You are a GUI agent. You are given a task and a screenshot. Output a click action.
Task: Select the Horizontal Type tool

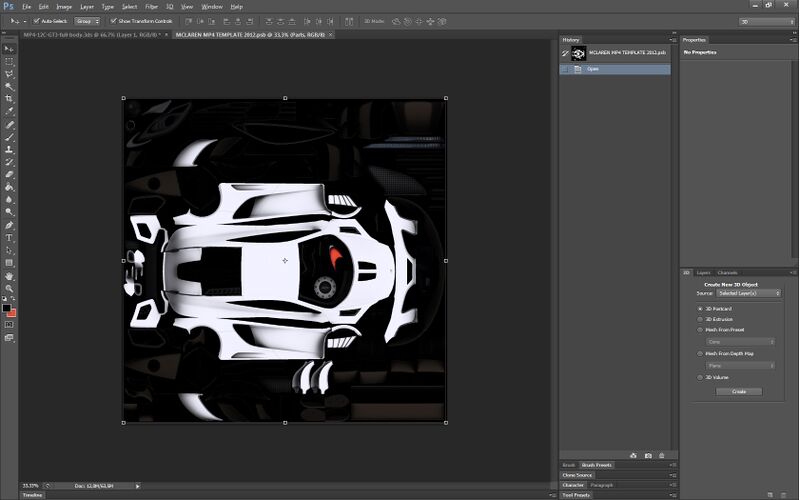click(9, 238)
